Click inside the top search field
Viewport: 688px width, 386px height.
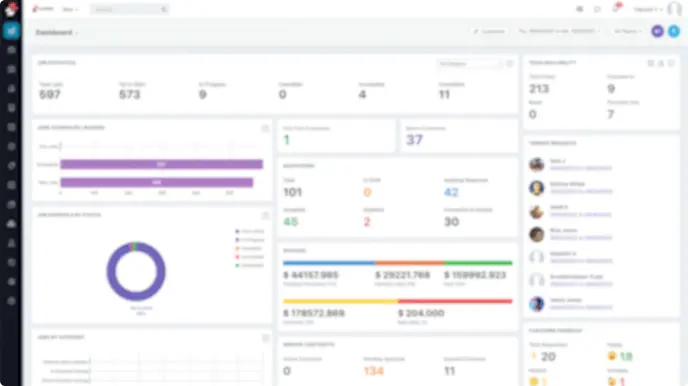pos(126,9)
